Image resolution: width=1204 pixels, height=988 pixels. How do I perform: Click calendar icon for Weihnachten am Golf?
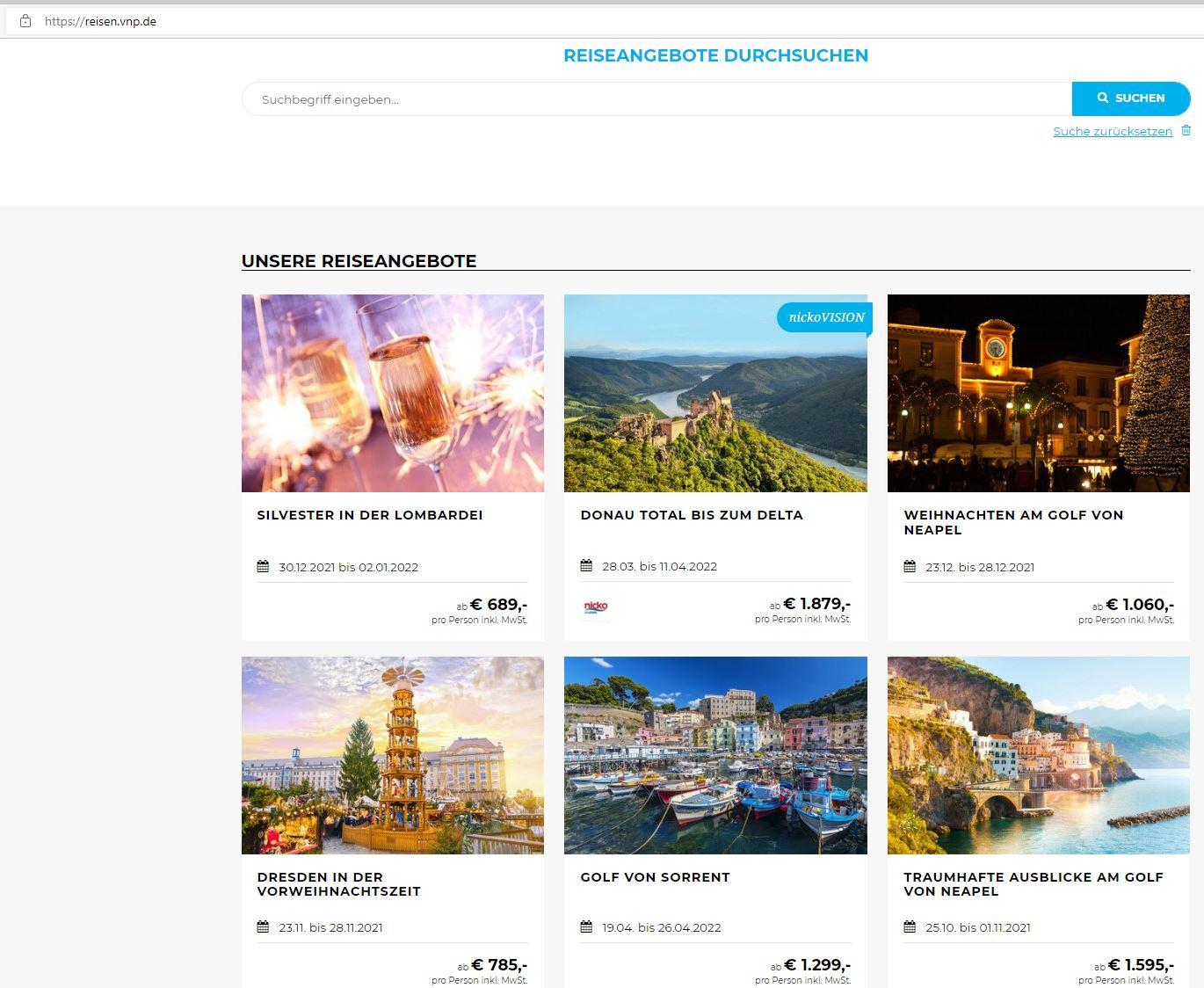coord(910,567)
